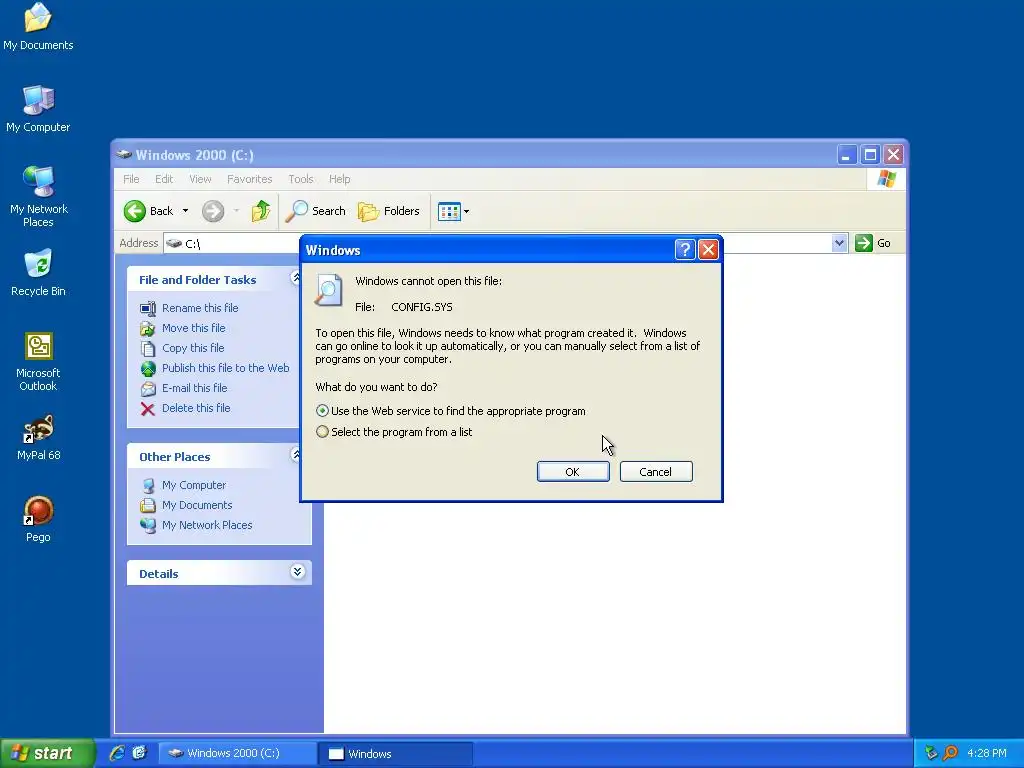
Task: Launch the Pego desktop shortcut
Action: pyautogui.click(x=38, y=519)
